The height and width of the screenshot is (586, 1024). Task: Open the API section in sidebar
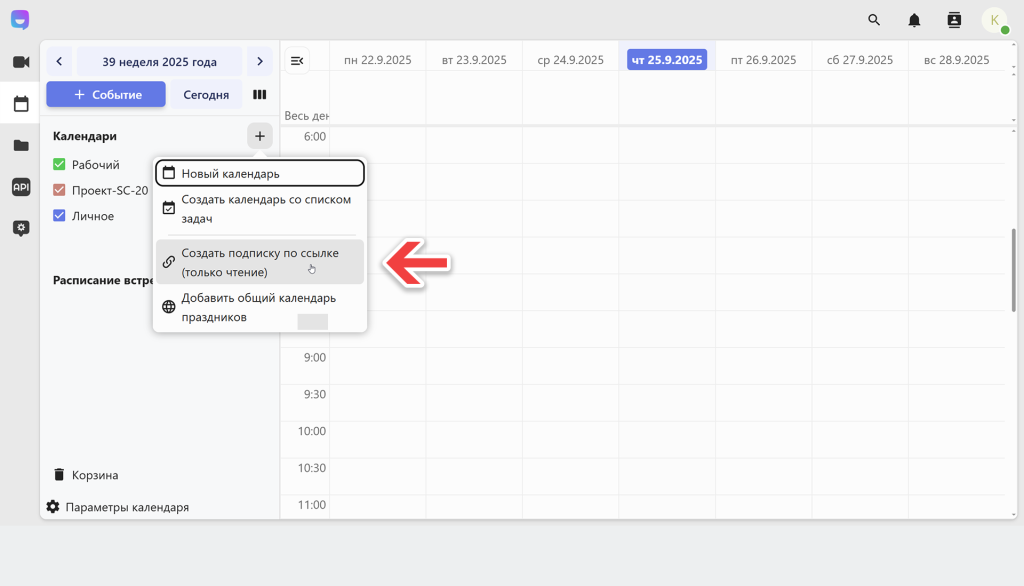click(x=20, y=186)
